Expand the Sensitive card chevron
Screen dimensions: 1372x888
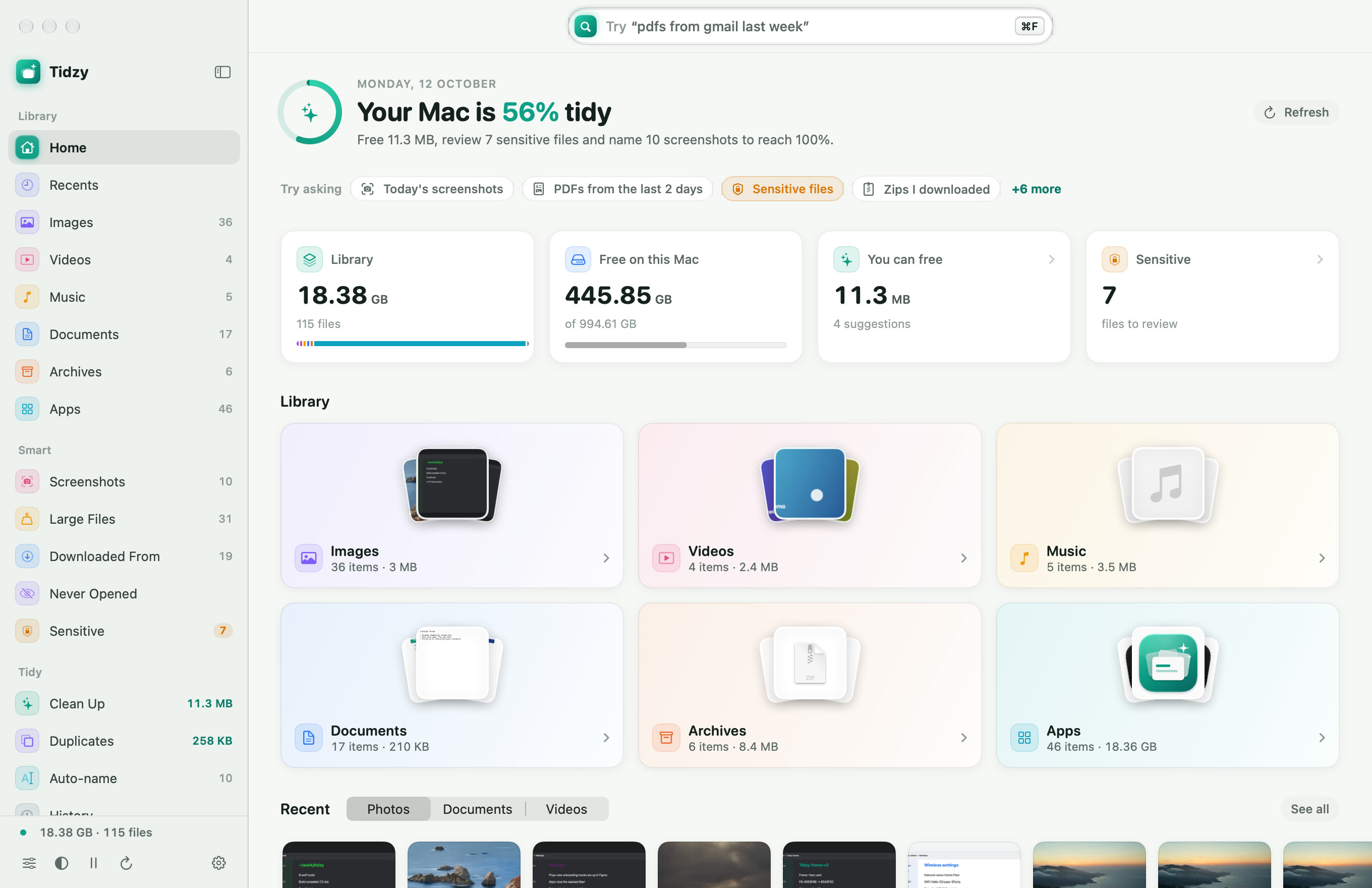[x=1320, y=259]
